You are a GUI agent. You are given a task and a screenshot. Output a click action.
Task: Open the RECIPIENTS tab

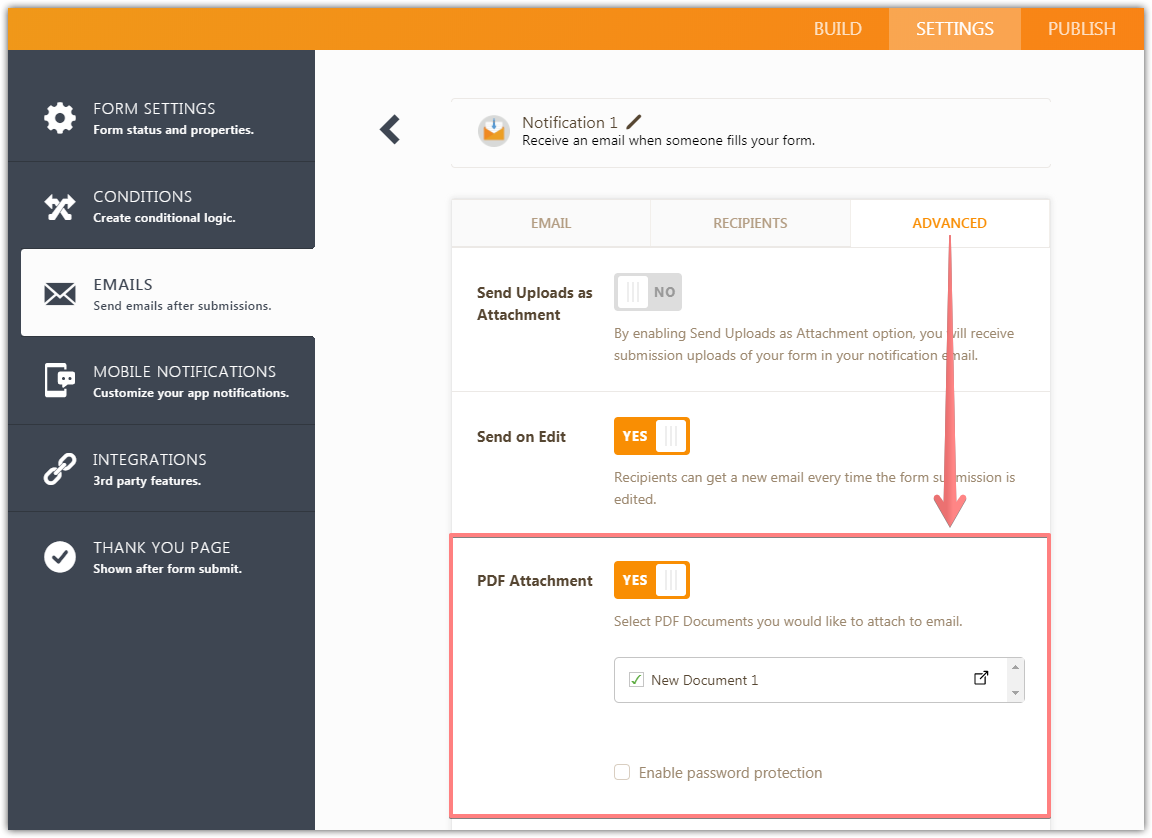(x=750, y=223)
